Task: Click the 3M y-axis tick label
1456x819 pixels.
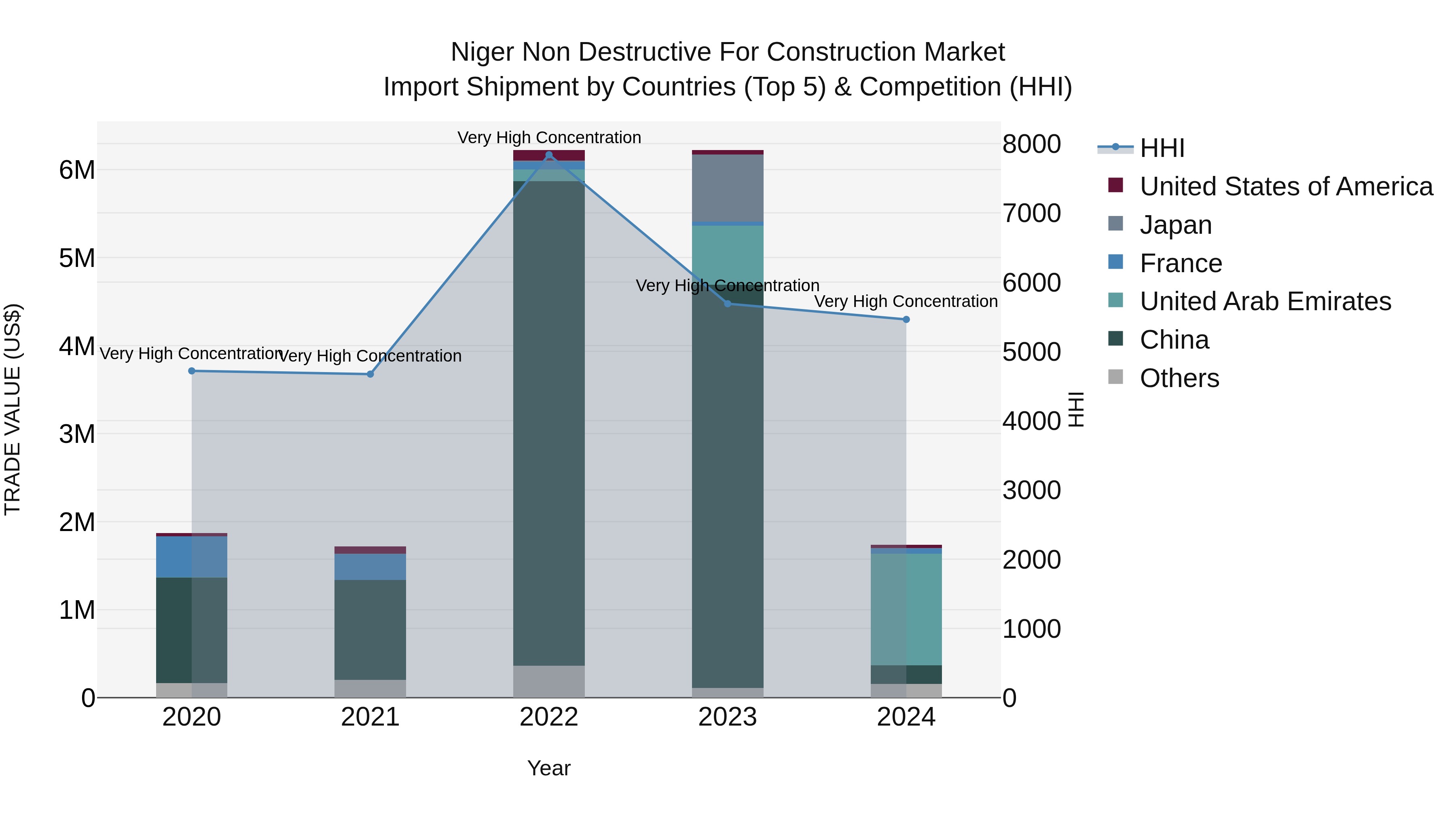Action: point(77,434)
